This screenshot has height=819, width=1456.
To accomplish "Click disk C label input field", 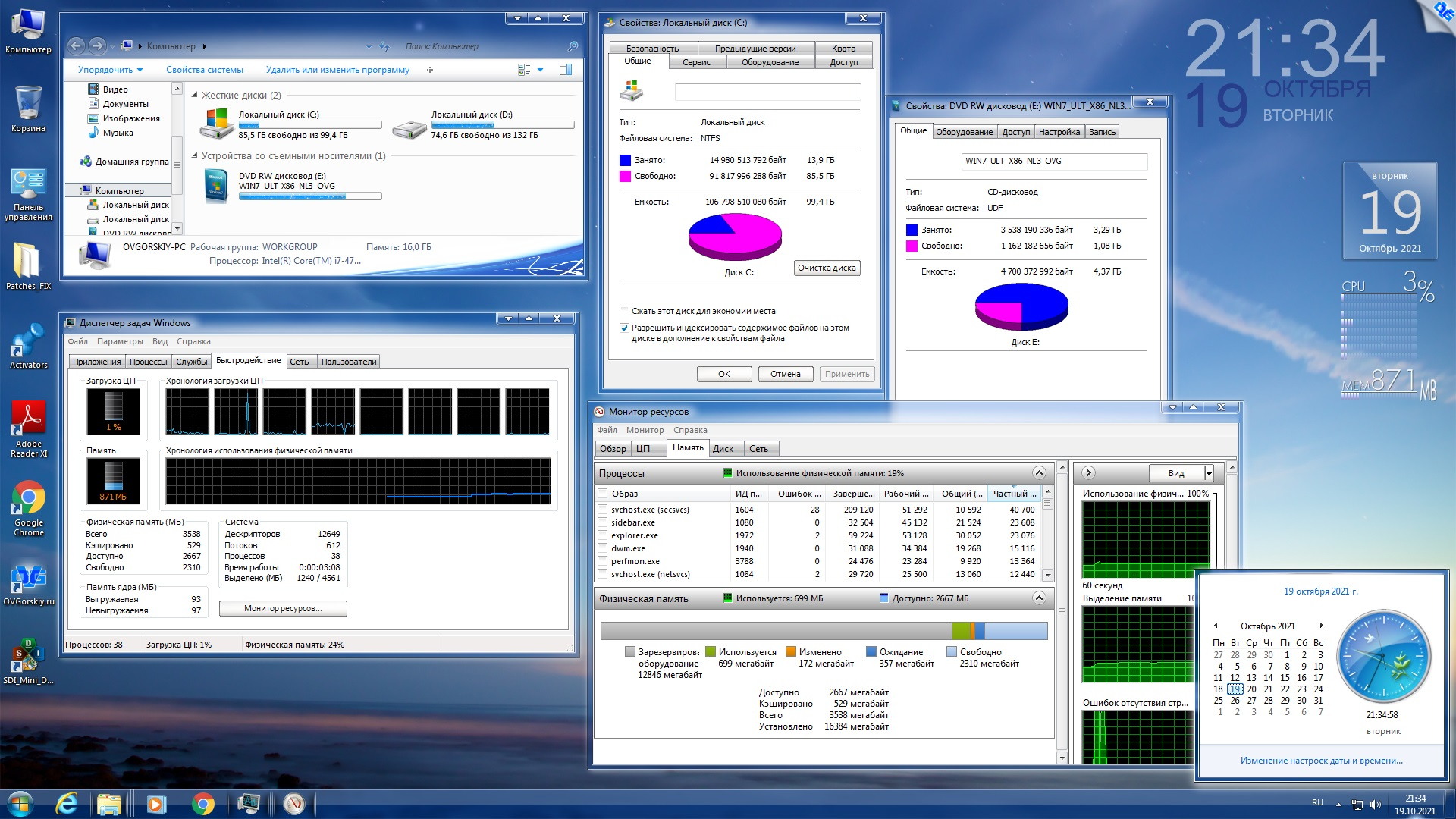I will tap(767, 93).
